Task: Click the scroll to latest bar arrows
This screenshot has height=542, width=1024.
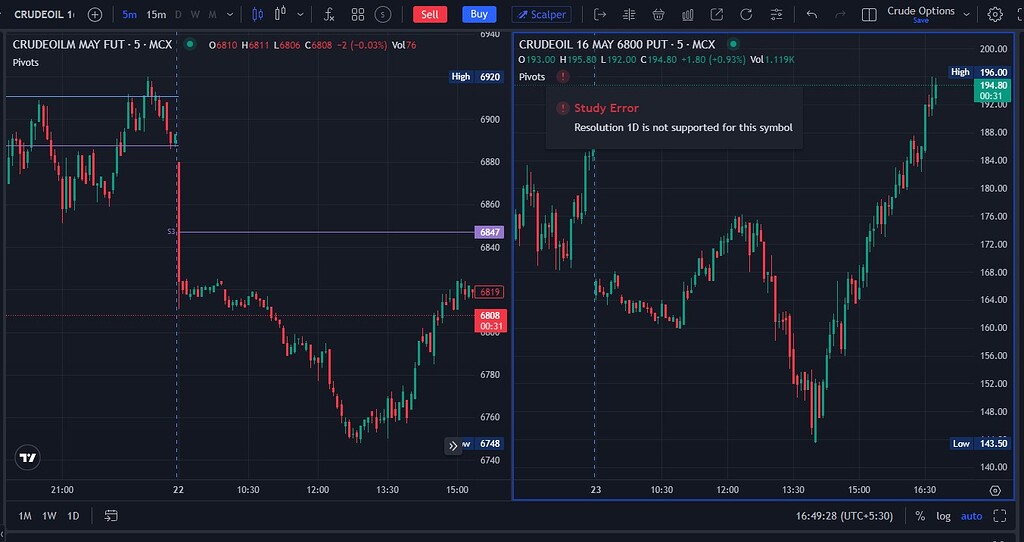Action: click(453, 446)
